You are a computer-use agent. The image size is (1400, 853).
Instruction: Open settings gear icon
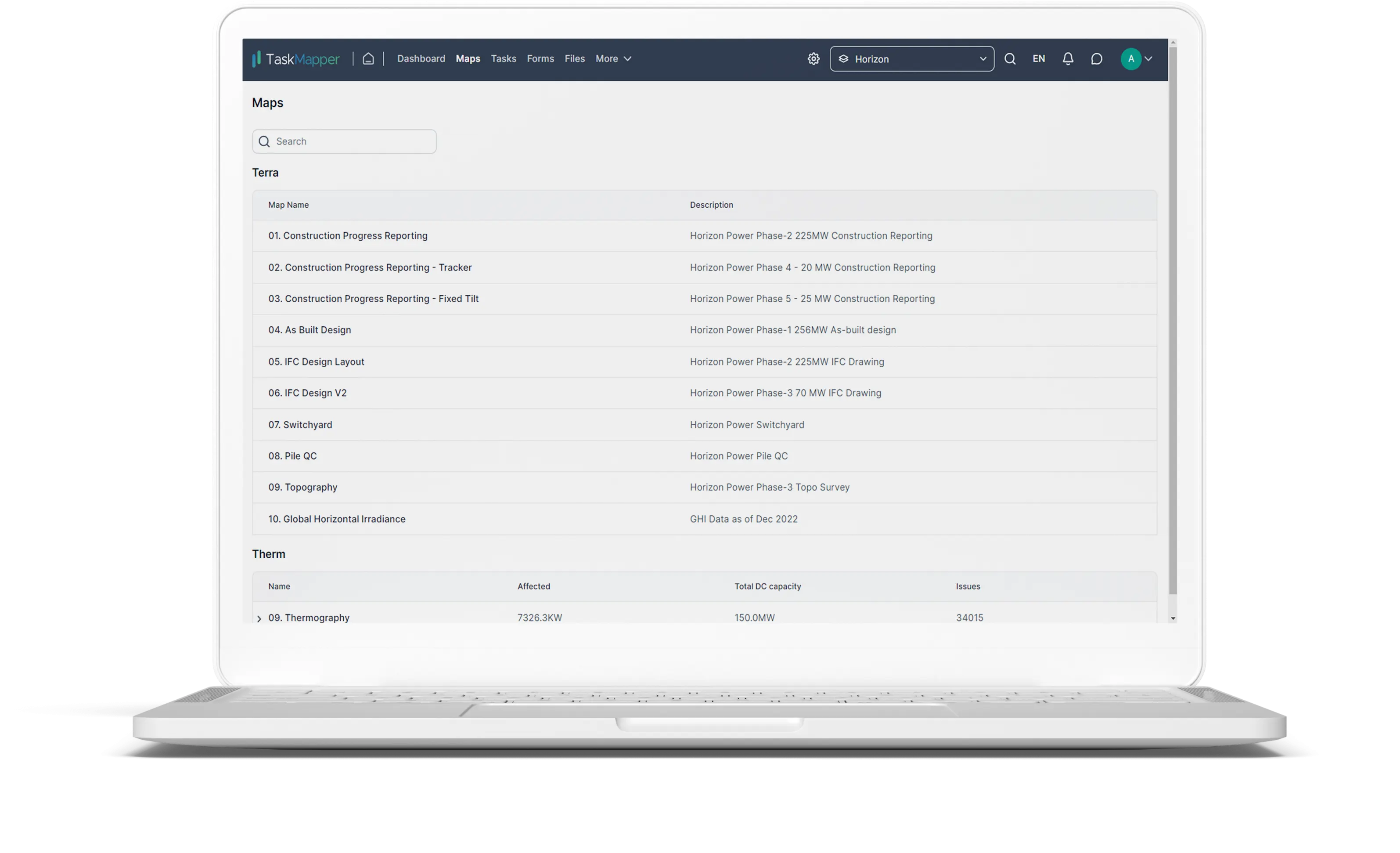click(813, 58)
